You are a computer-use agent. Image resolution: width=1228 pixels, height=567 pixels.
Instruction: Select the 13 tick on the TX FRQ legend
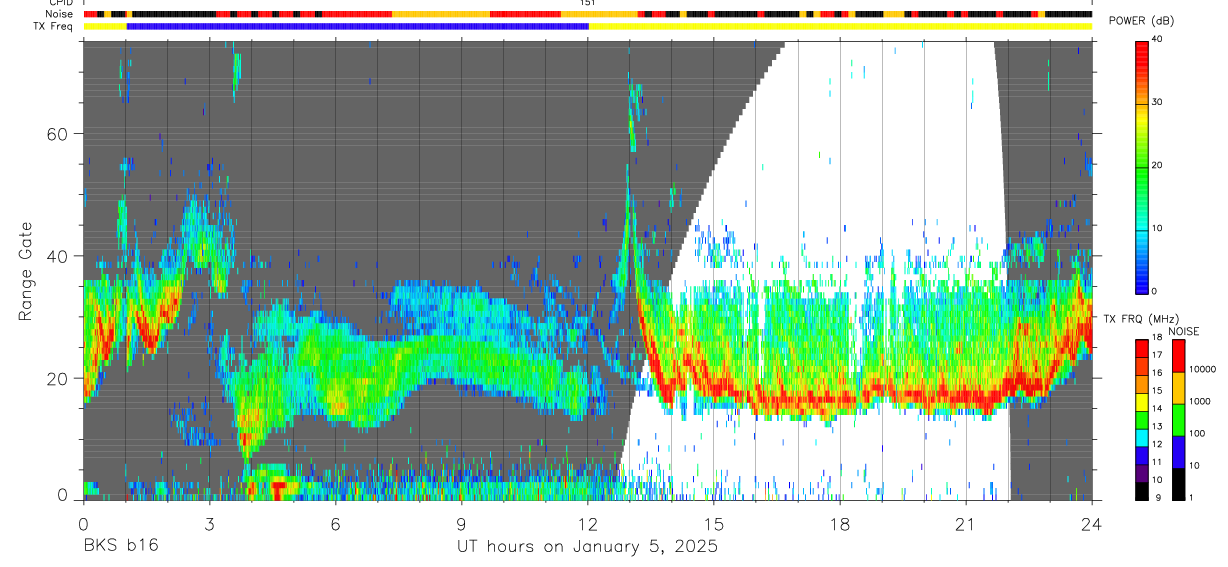click(1155, 427)
